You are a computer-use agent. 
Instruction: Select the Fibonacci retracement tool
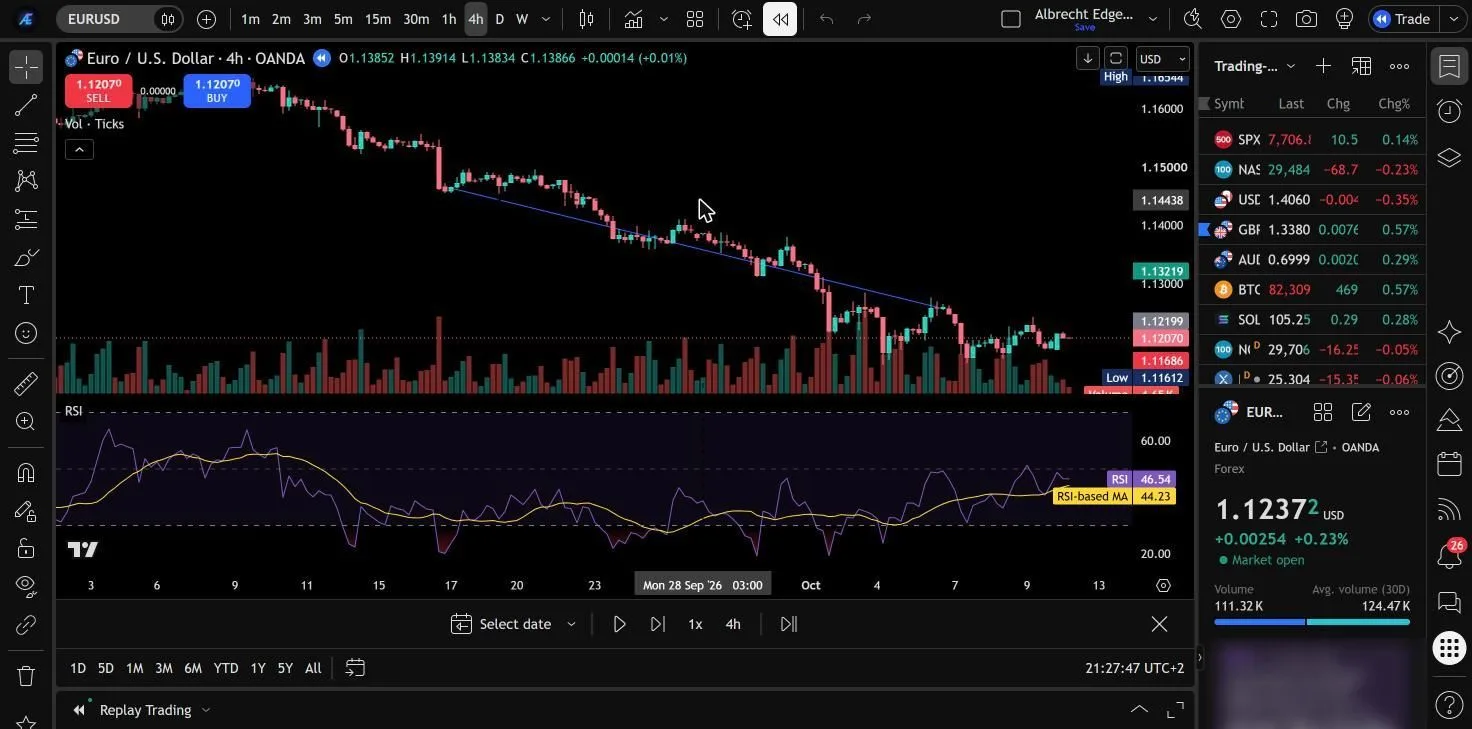point(26,143)
